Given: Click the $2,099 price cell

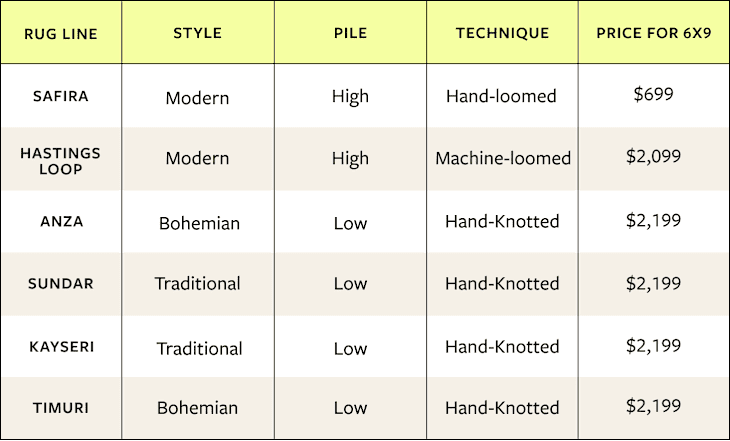Looking at the screenshot, I should [x=653, y=157].
